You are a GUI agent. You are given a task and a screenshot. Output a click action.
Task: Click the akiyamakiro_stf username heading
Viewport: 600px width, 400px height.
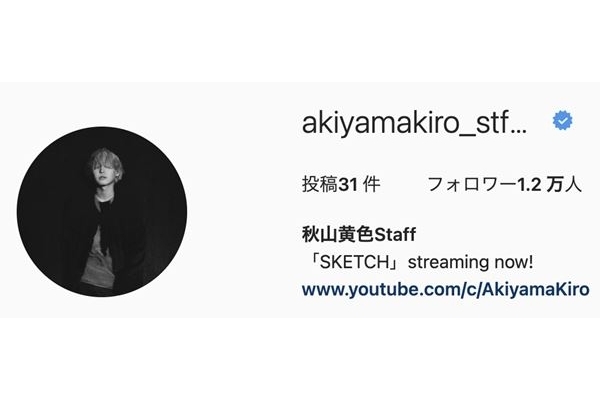[414, 123]
